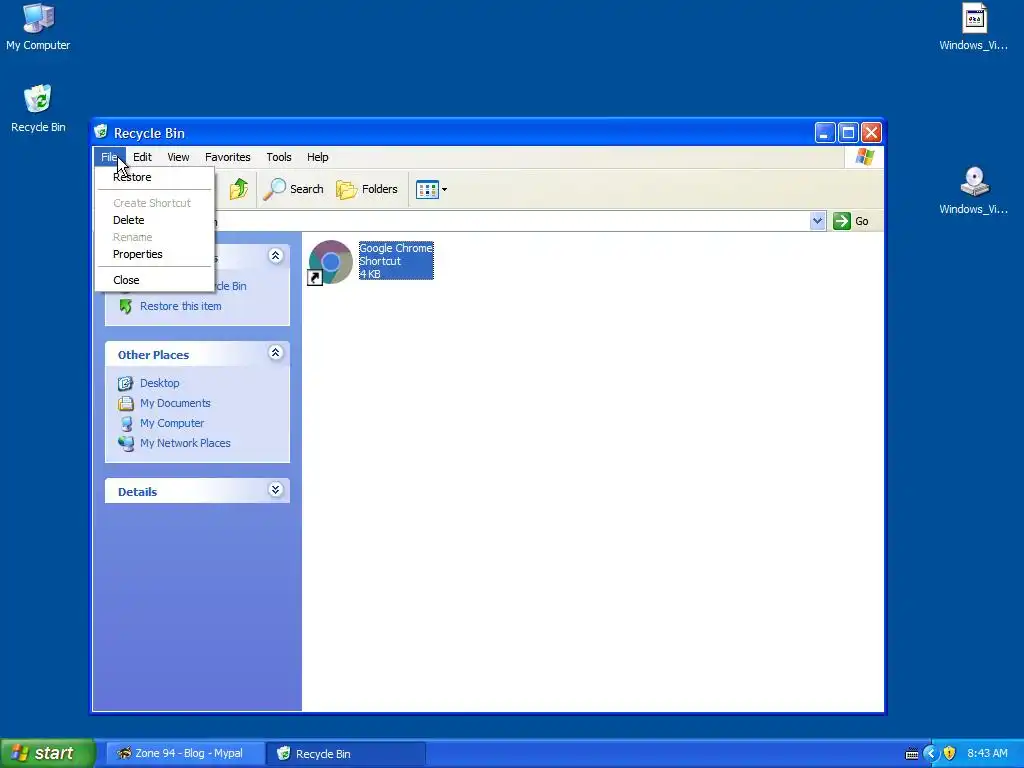Click the Up folder toolbar icon
Image resolution: width=1024 pixels, height=768 pixels.
[238, 189]
